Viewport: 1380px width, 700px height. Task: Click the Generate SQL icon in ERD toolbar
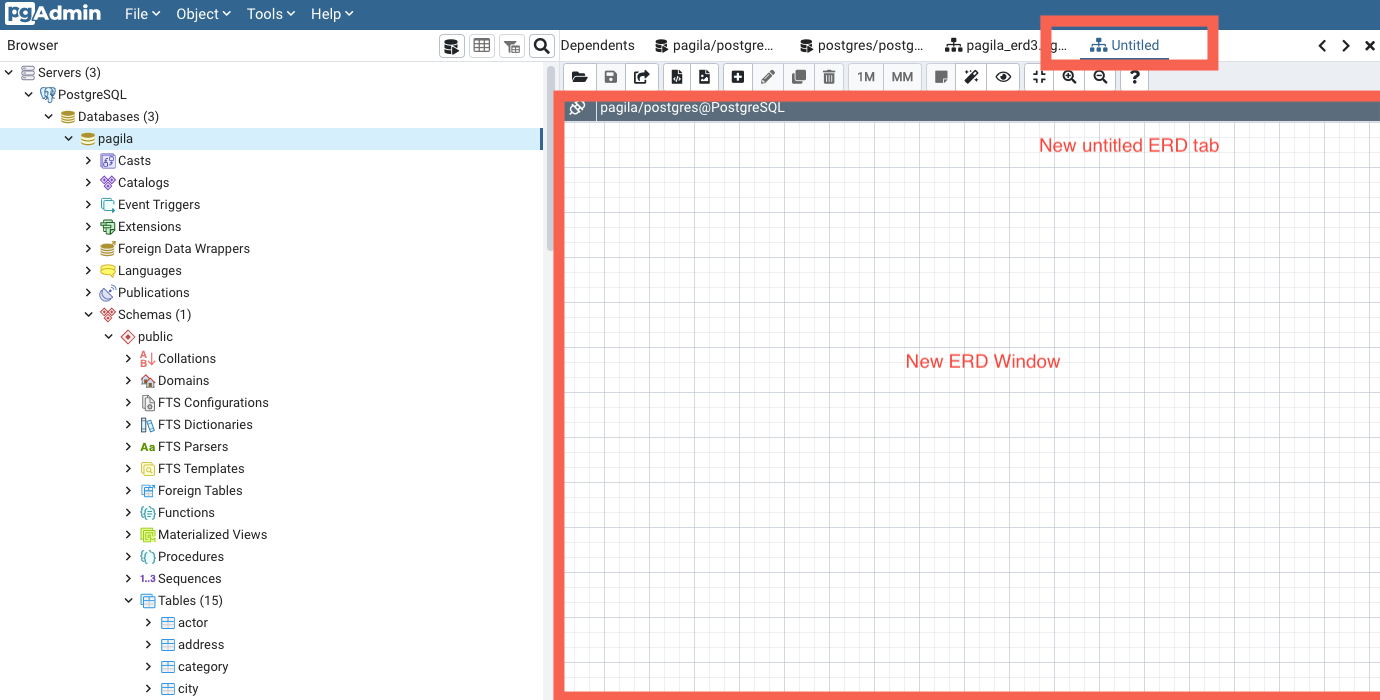click(676, 76)
